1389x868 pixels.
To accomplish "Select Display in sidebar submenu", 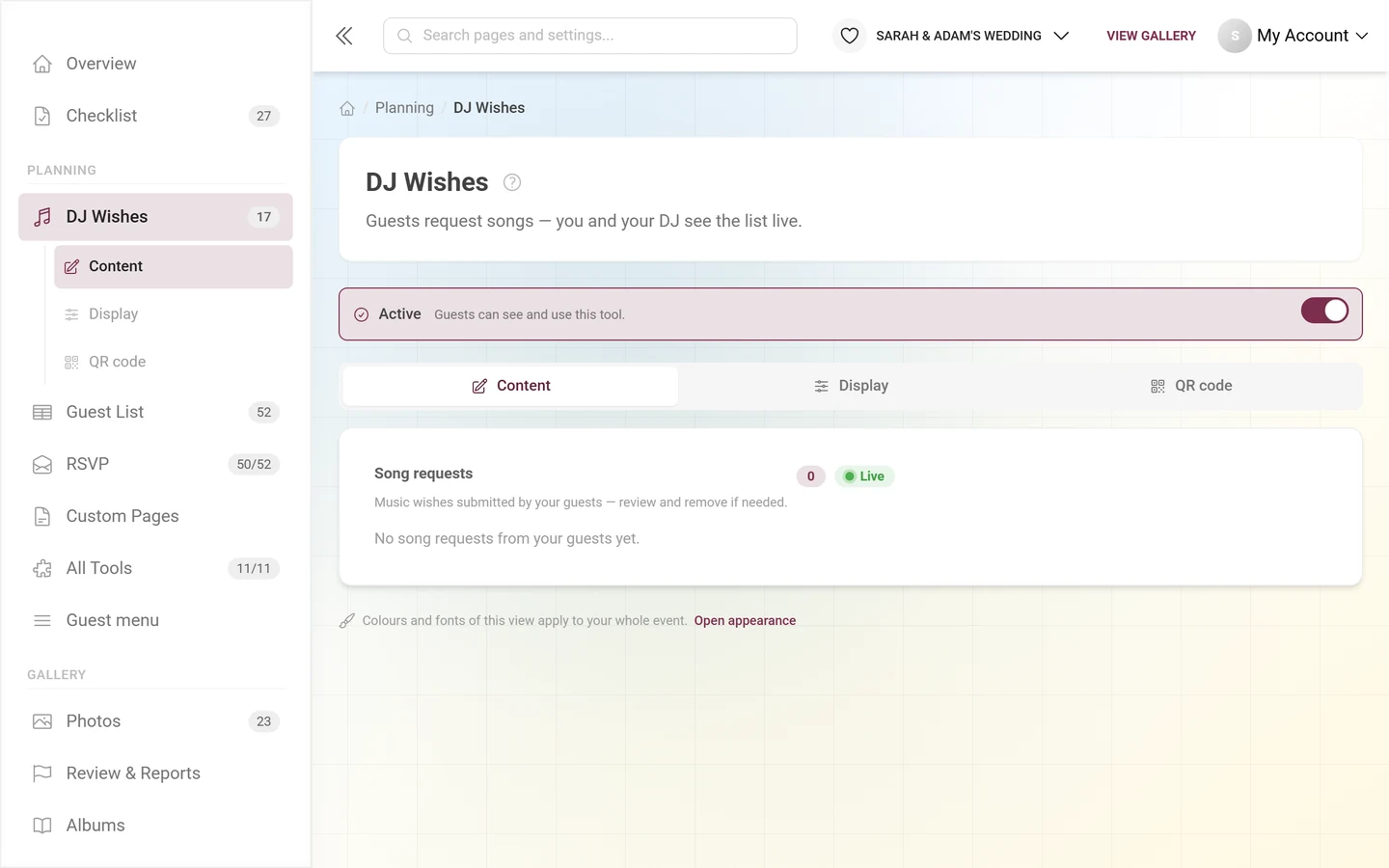I will pyautogui.click(x=174, y=314).
